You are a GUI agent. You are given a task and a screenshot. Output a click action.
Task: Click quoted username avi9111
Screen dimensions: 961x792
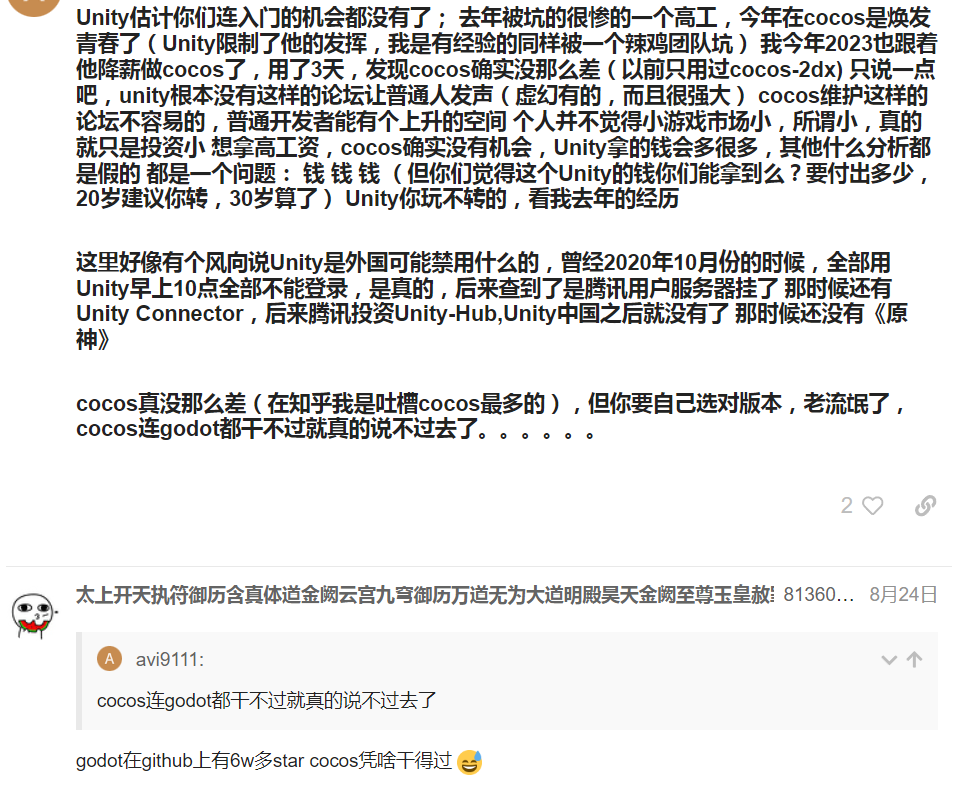(170, 660)
